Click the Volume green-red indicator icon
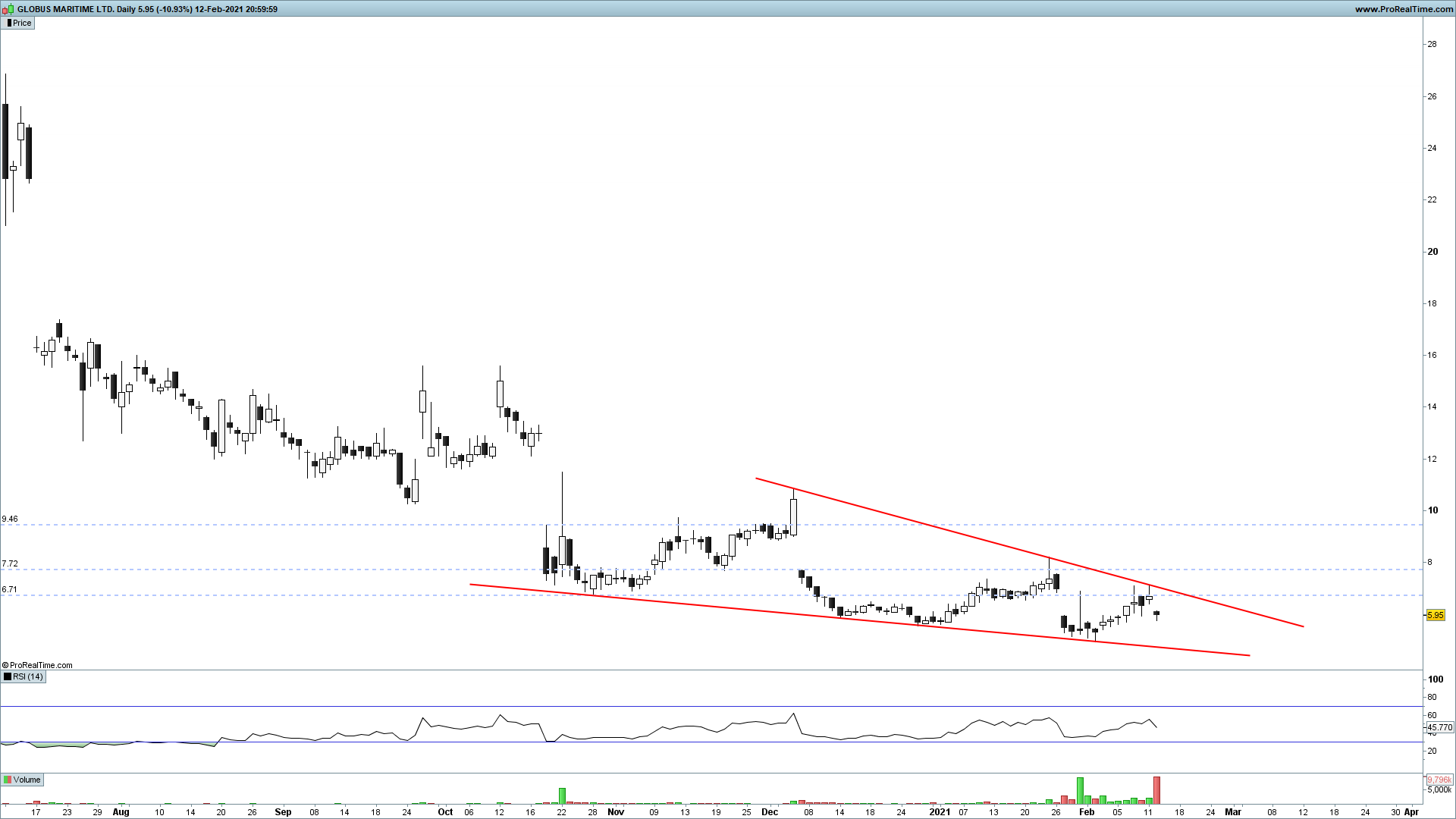1456x819 pixels. coord(8,780)
